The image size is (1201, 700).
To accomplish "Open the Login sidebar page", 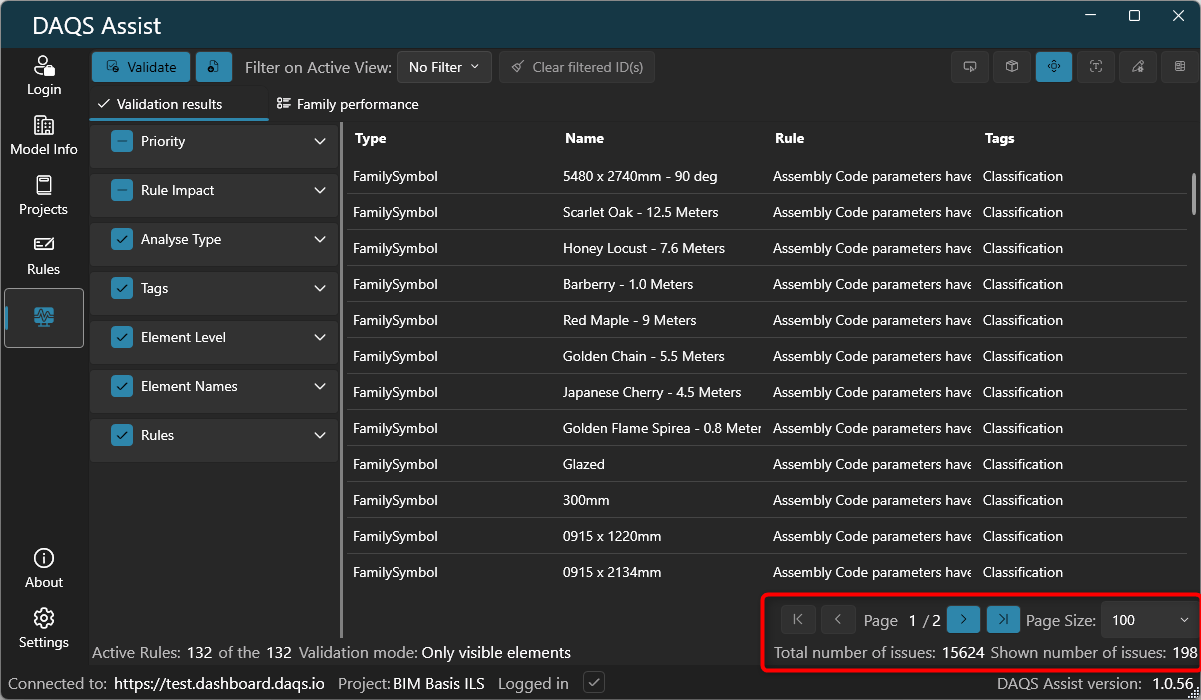I will (x=44, y=76).
